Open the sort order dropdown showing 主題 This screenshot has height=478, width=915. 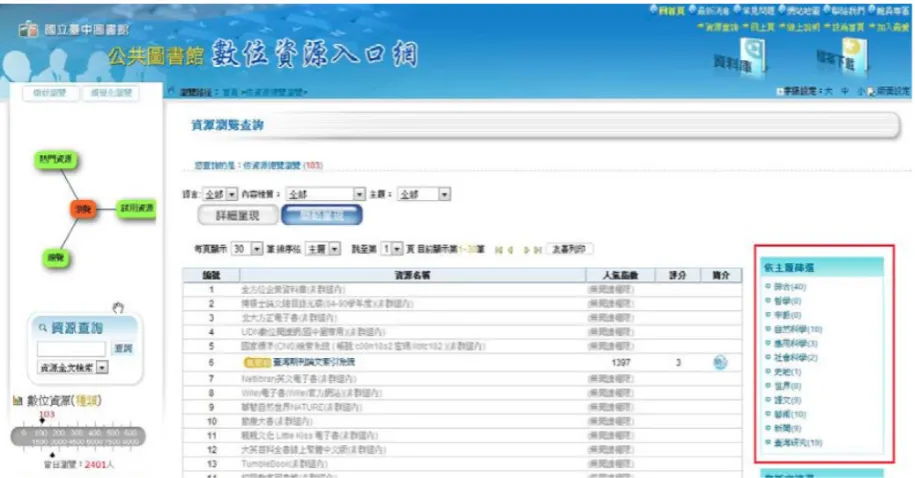pyautogui.click(x=323, y=249)
